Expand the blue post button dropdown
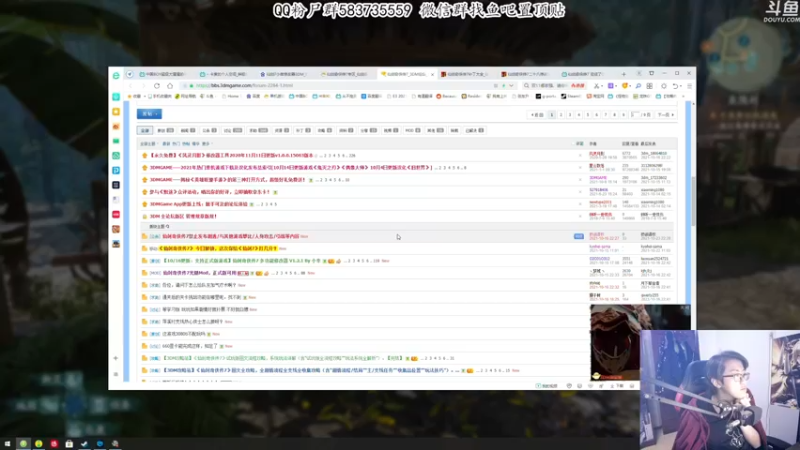The height and width of the screenshot is (450, 800). pyautogui.click(x=157, y=114)
